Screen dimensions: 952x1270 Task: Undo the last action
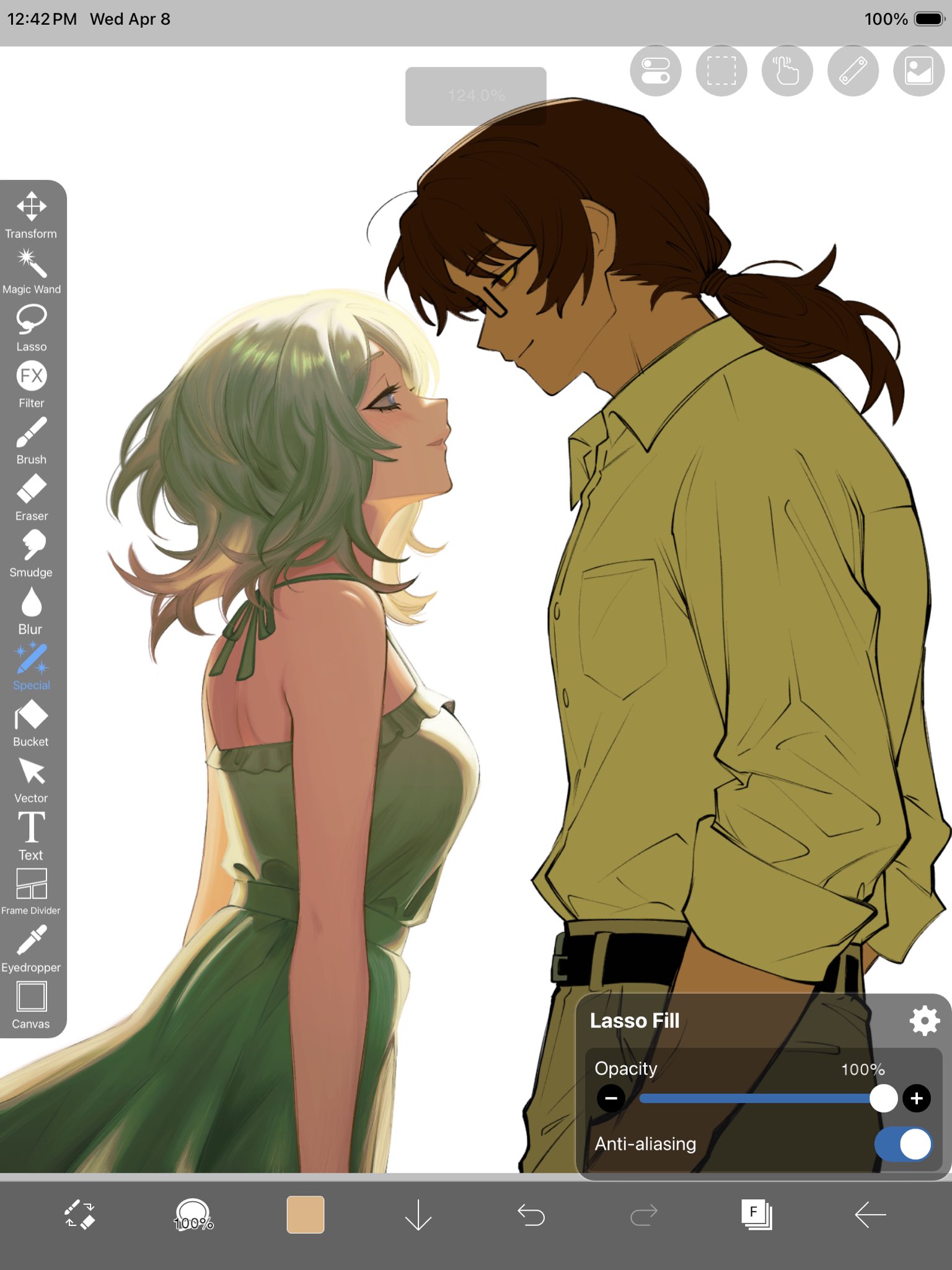coord(531,1215)
